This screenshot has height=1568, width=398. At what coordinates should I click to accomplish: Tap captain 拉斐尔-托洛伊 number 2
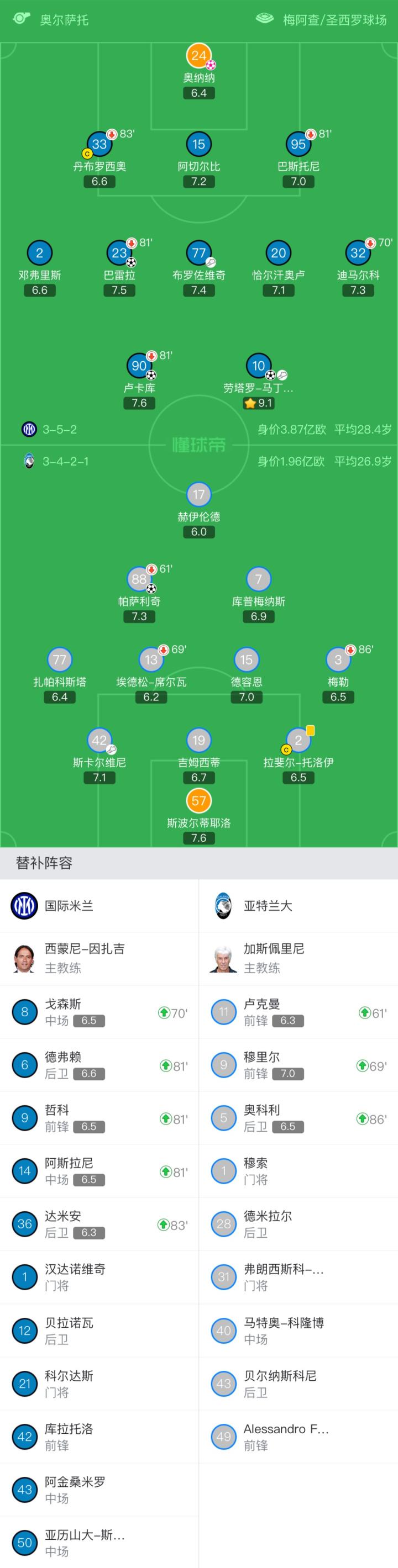pos(298,741)
